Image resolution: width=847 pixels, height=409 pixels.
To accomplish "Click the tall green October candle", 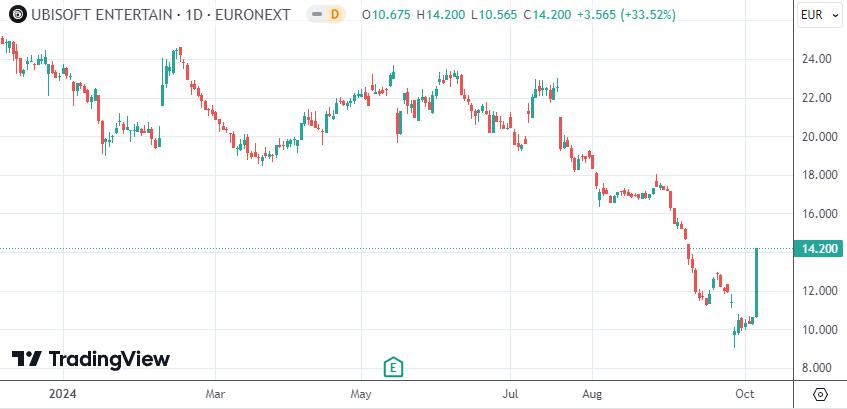I will click(x=757, y=282).
